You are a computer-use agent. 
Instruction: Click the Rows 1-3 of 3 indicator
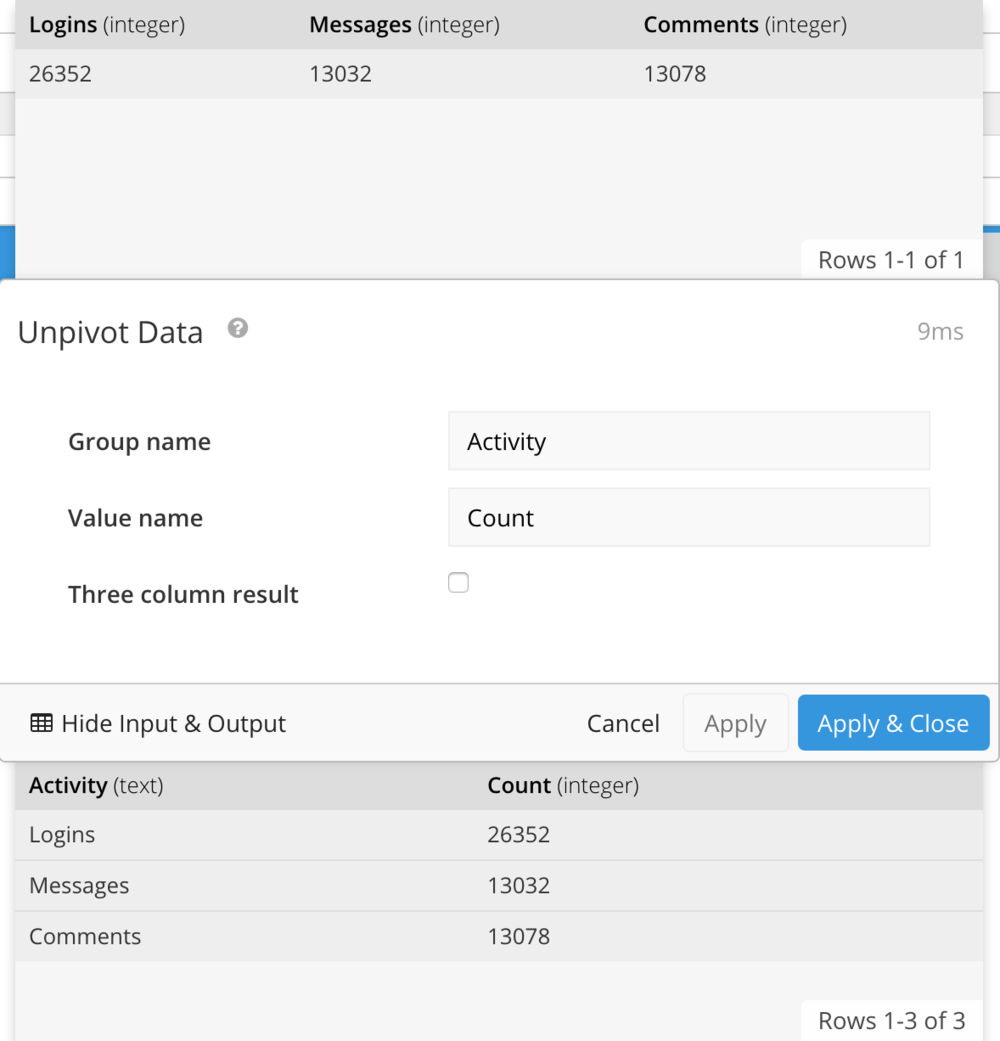[891, 1020]
